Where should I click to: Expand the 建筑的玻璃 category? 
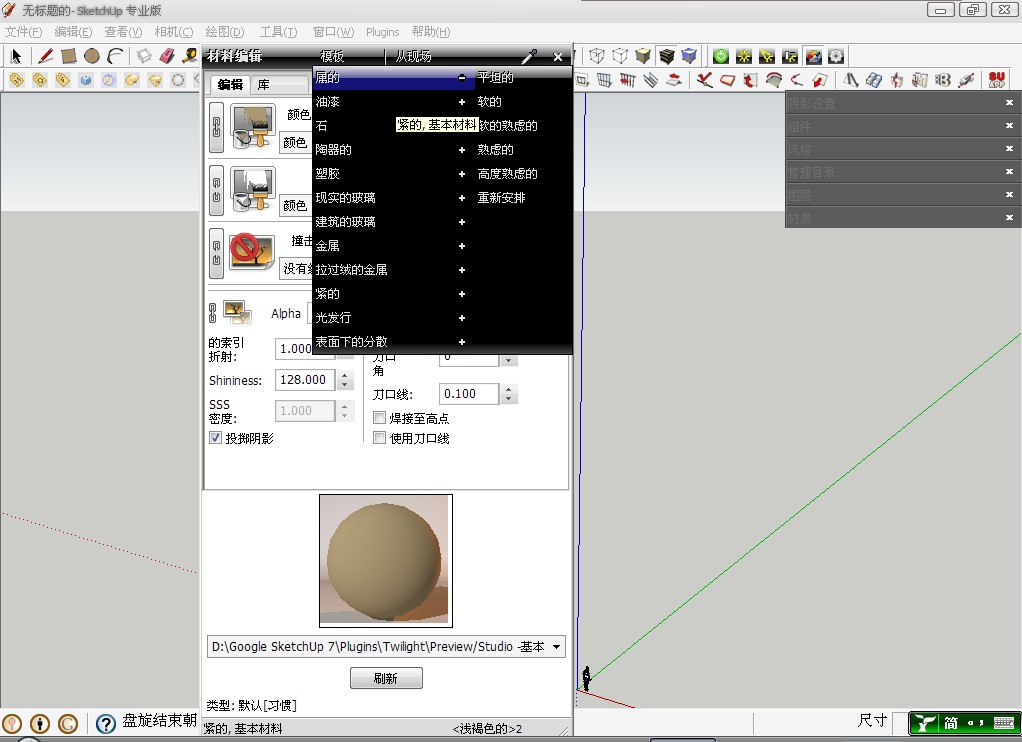pyautogui.click(x=461, y=222)
